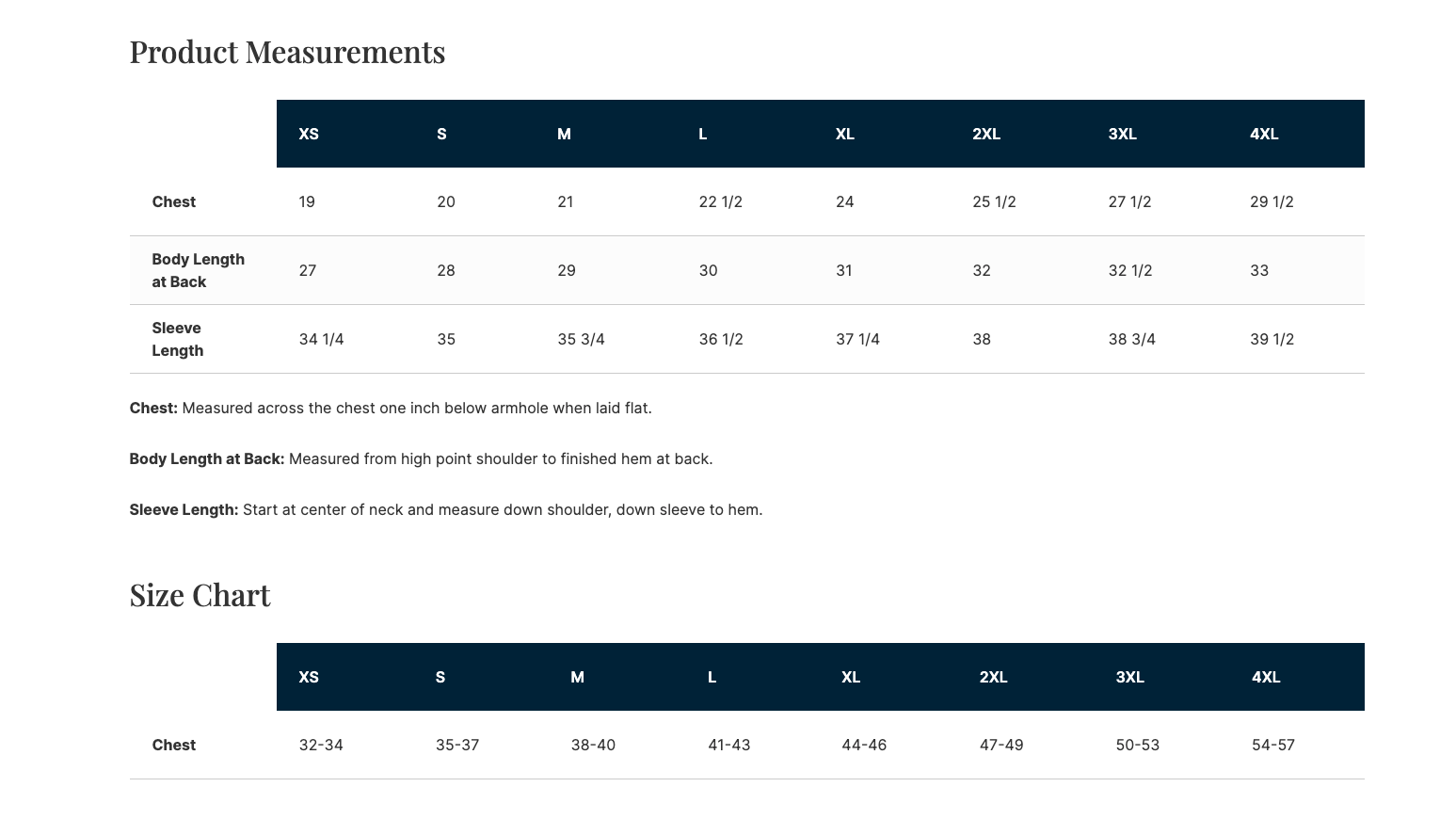Click the 37 1/4 sleeve length value
Screen dimensions: 1456x819
click(857, 339)
